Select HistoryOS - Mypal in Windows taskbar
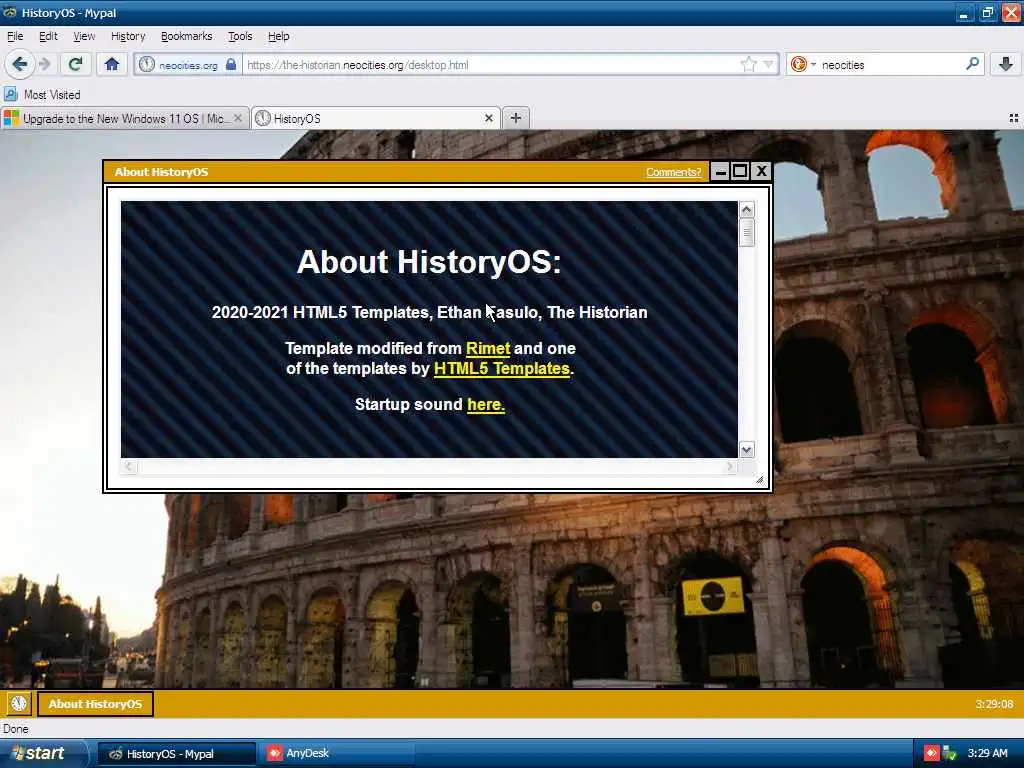The height and width of the screenshot is (768, 1024). (176, 754)
